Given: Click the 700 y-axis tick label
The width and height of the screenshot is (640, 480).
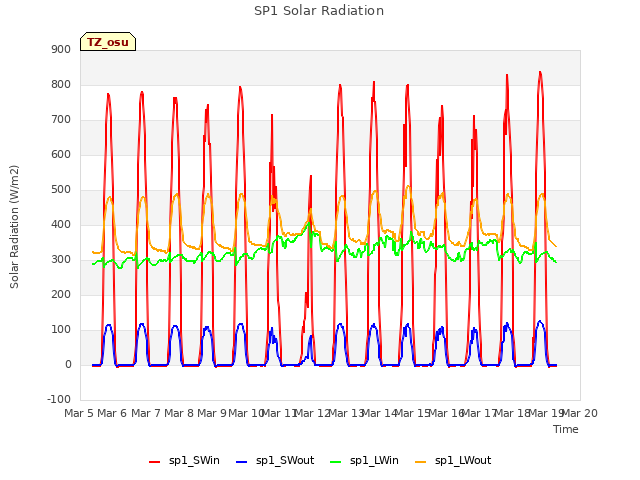Looking at the screenshot, I should [61, 120].
